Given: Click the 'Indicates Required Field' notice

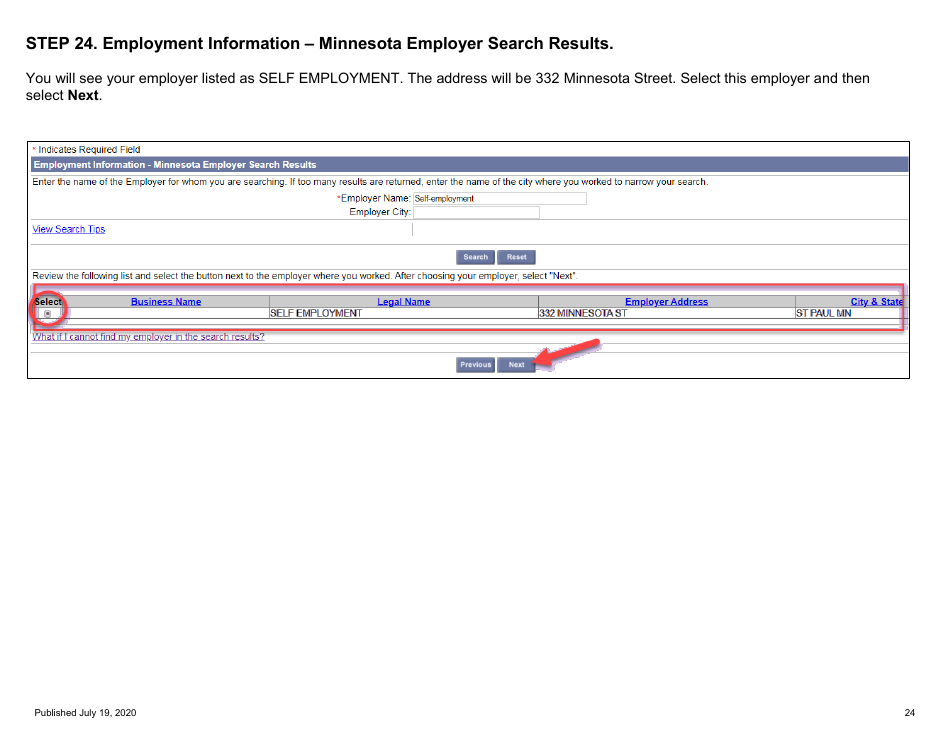Looking at the screenshot, I should [85, 149].
